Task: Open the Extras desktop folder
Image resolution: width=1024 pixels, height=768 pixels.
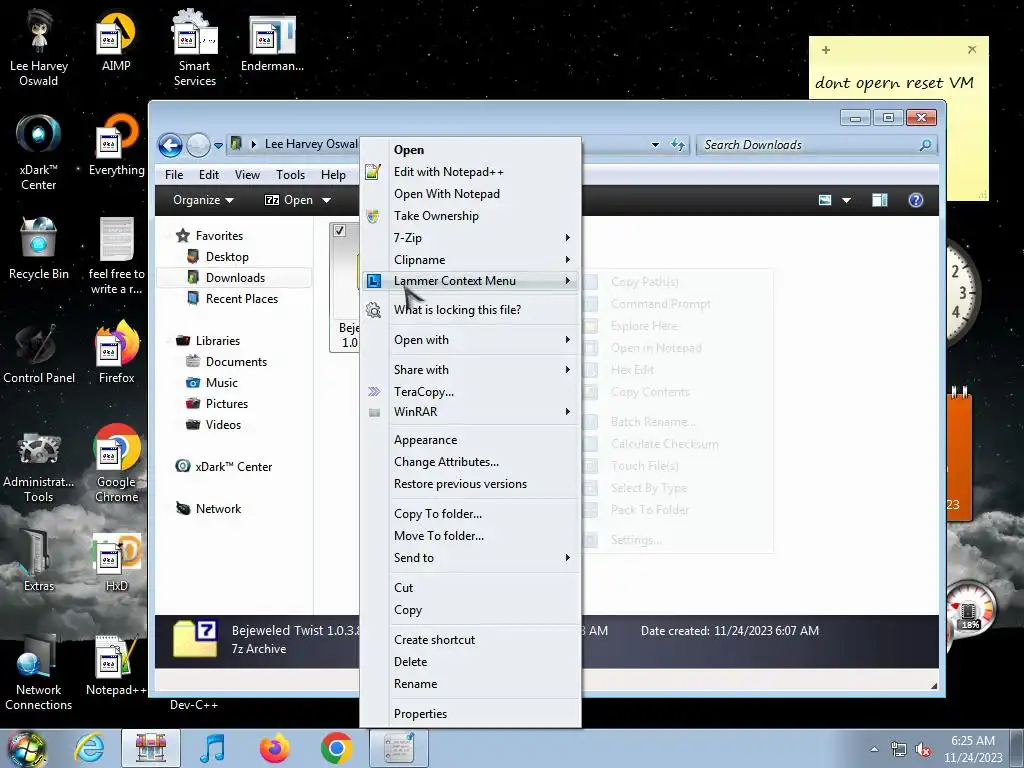Action: pyautogui.click(x=39, y=561)
